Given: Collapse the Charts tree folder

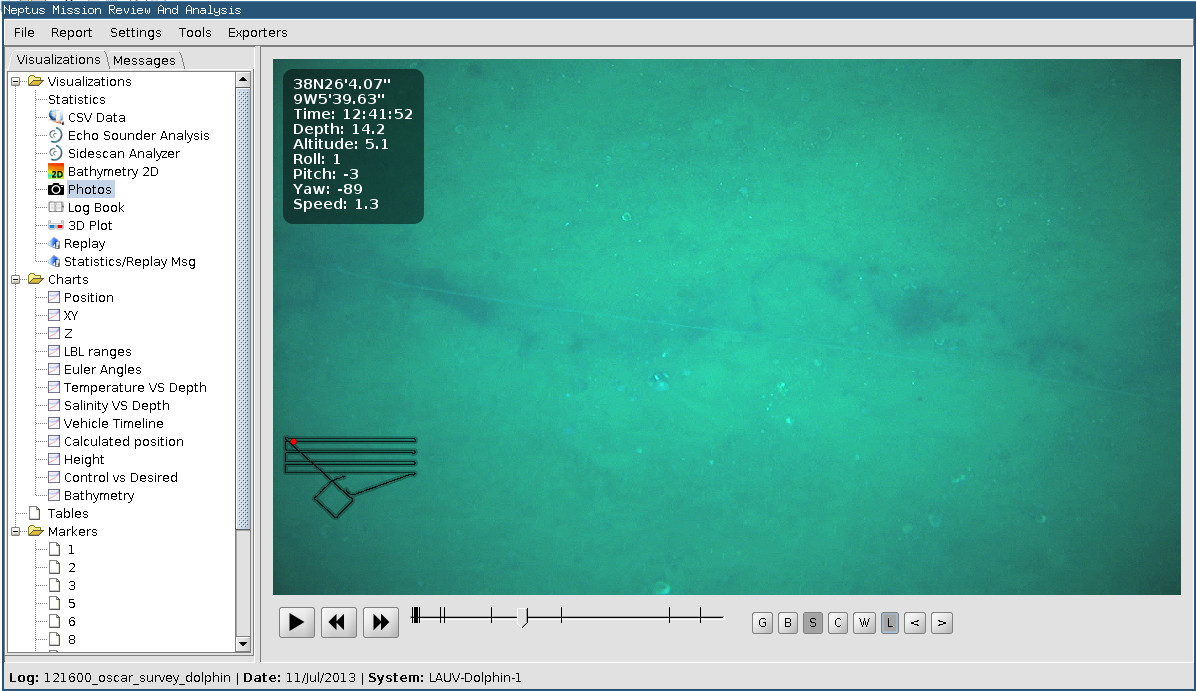Looking at the screenshot, I should point(15,280).
